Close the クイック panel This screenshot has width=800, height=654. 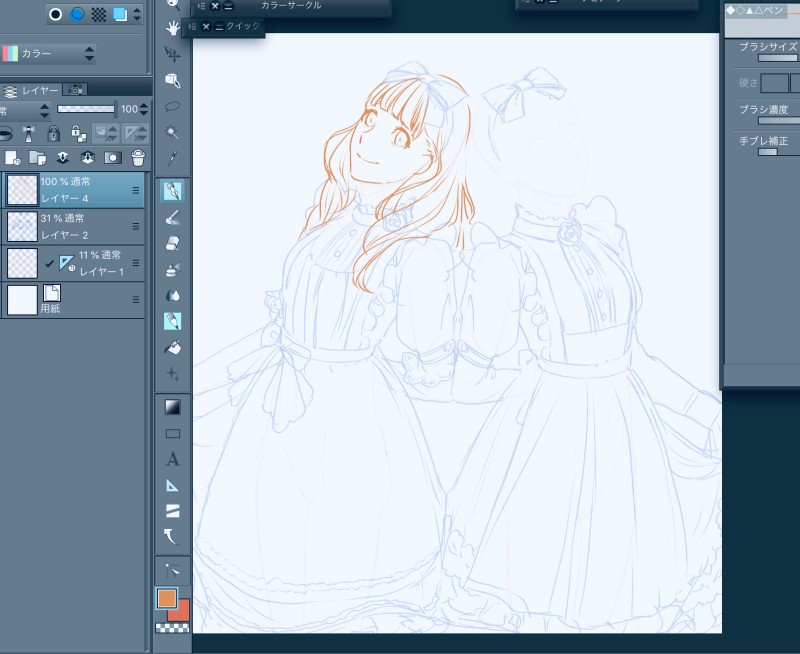206,27
